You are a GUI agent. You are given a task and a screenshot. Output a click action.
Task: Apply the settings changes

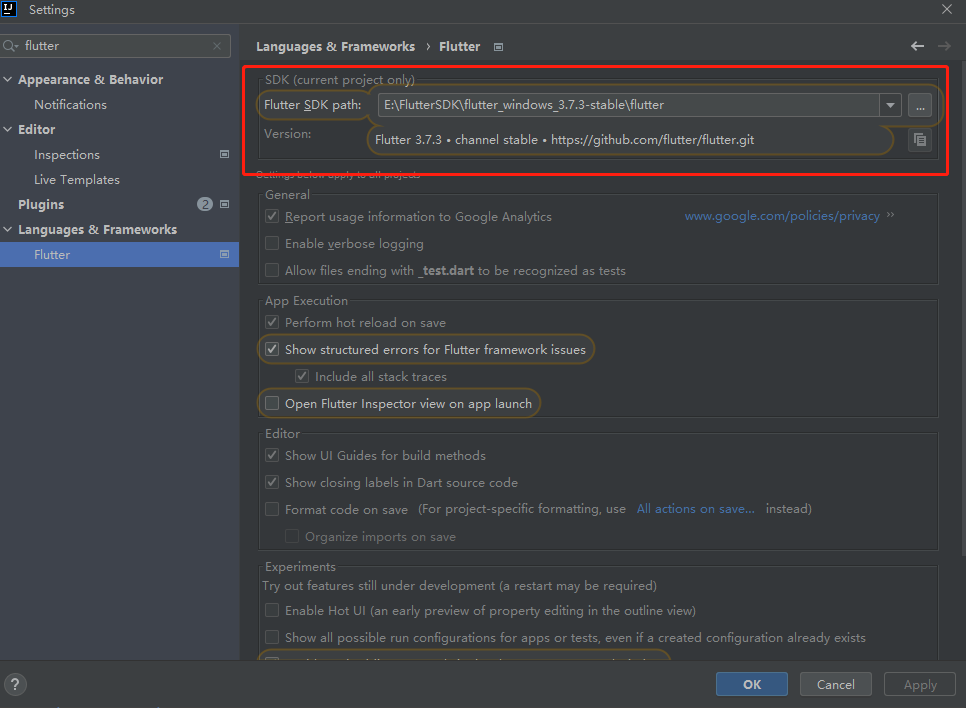[x=919, y=684]
